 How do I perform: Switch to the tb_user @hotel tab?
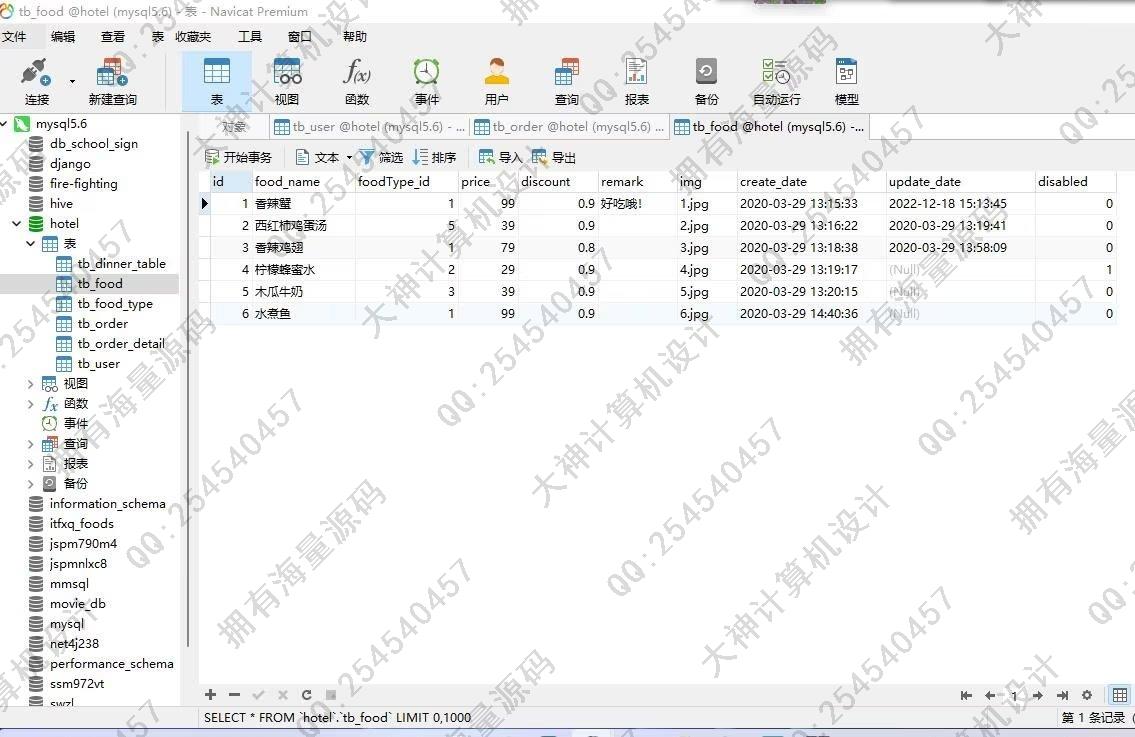pos(369,127)
